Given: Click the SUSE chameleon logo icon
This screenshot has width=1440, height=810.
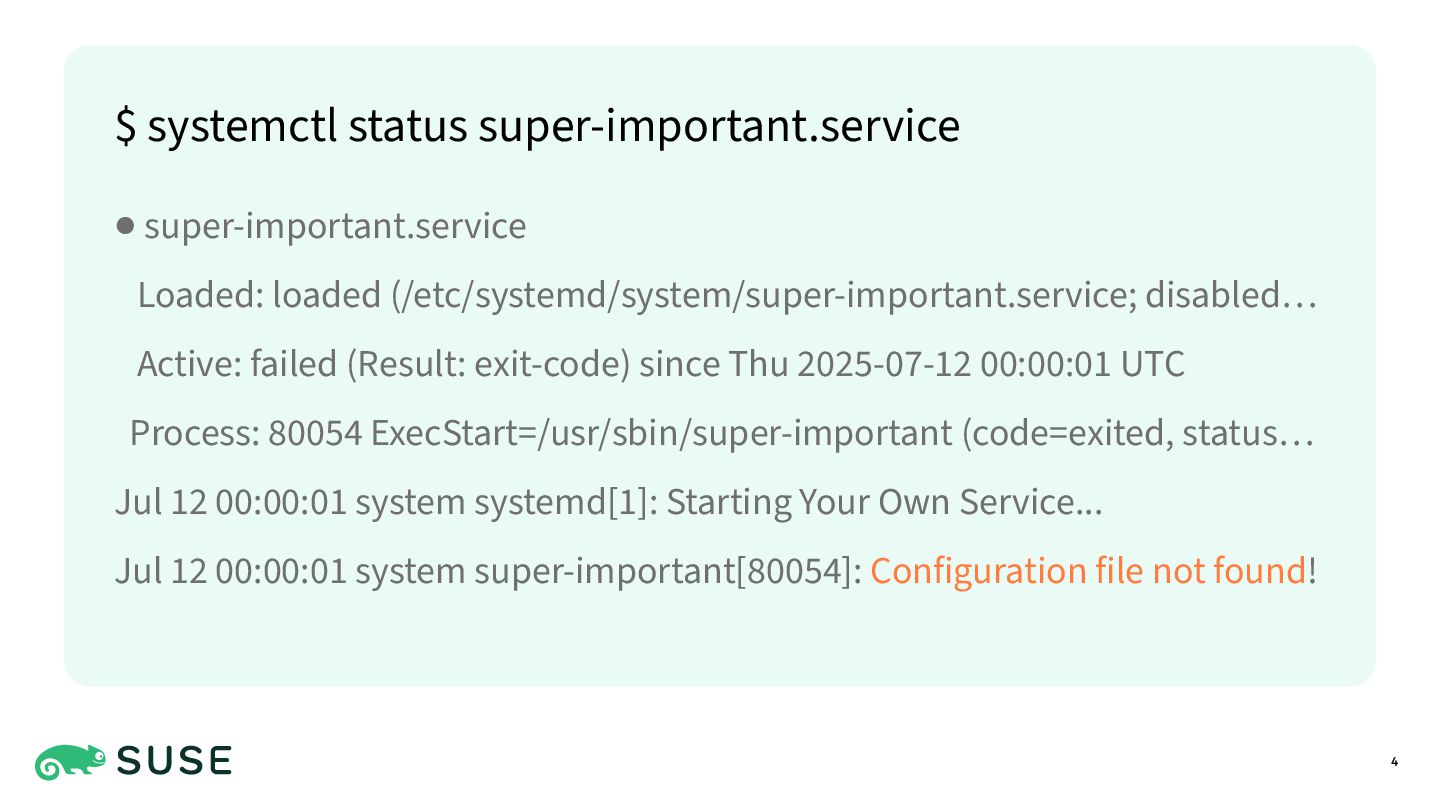Looking at the screenshot, I should tap(70, 762).
